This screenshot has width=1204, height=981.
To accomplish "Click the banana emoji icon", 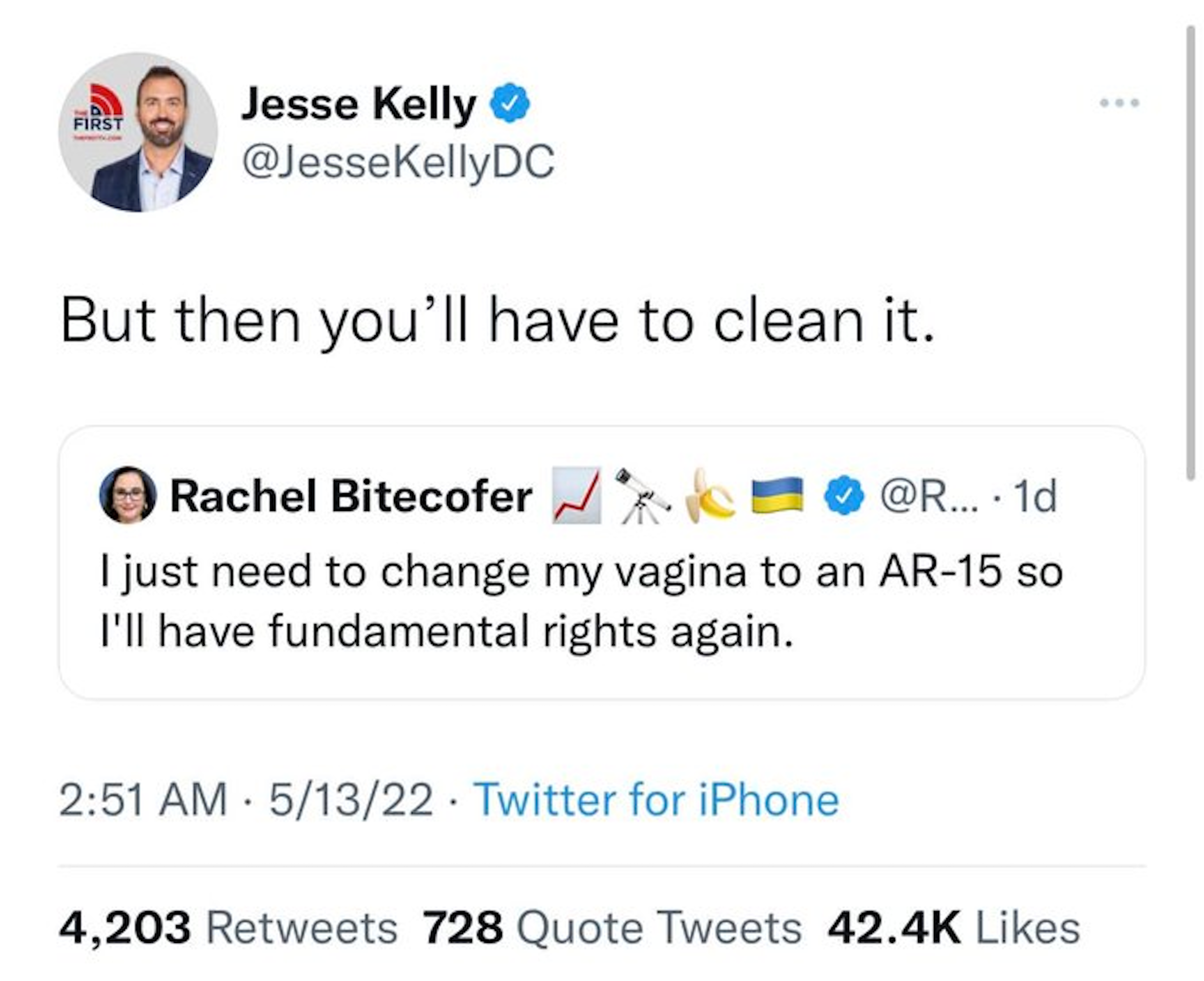I will tap(708, 496).
